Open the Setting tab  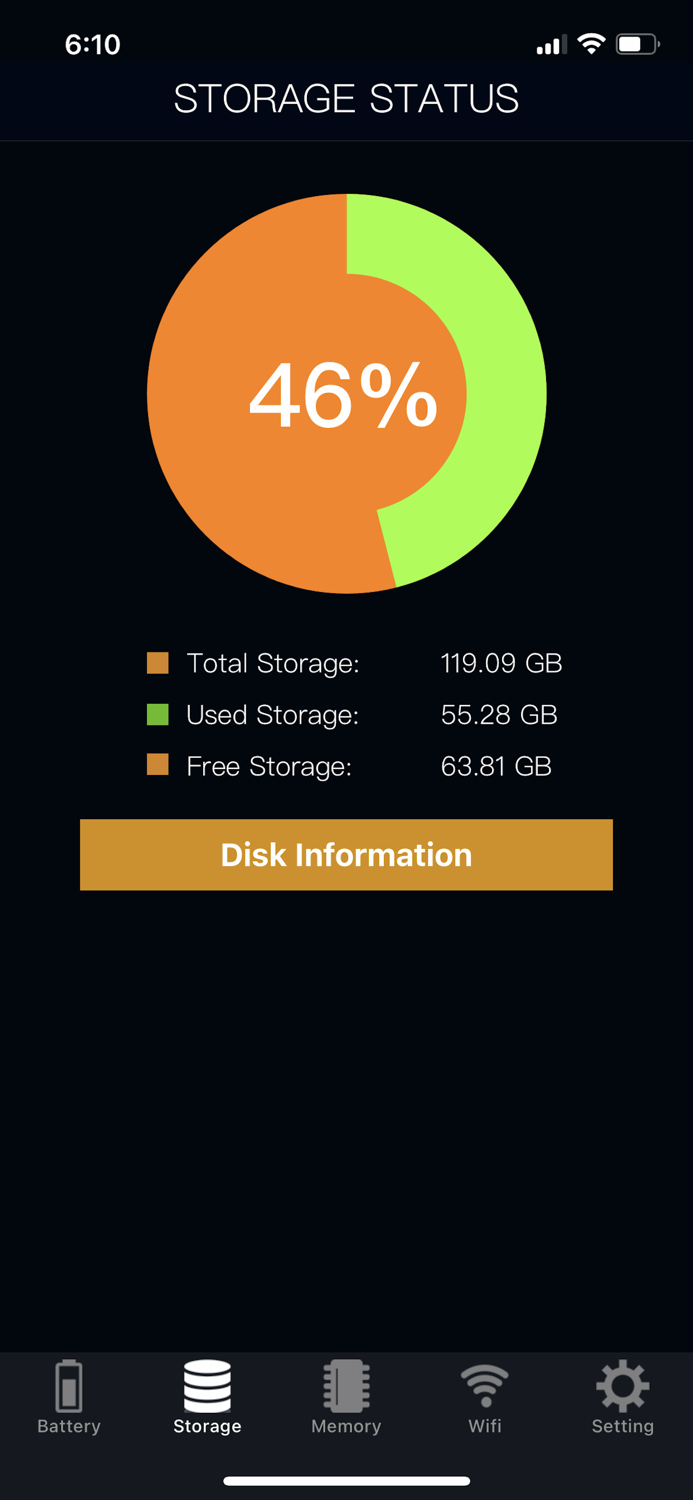[622, 1400]
